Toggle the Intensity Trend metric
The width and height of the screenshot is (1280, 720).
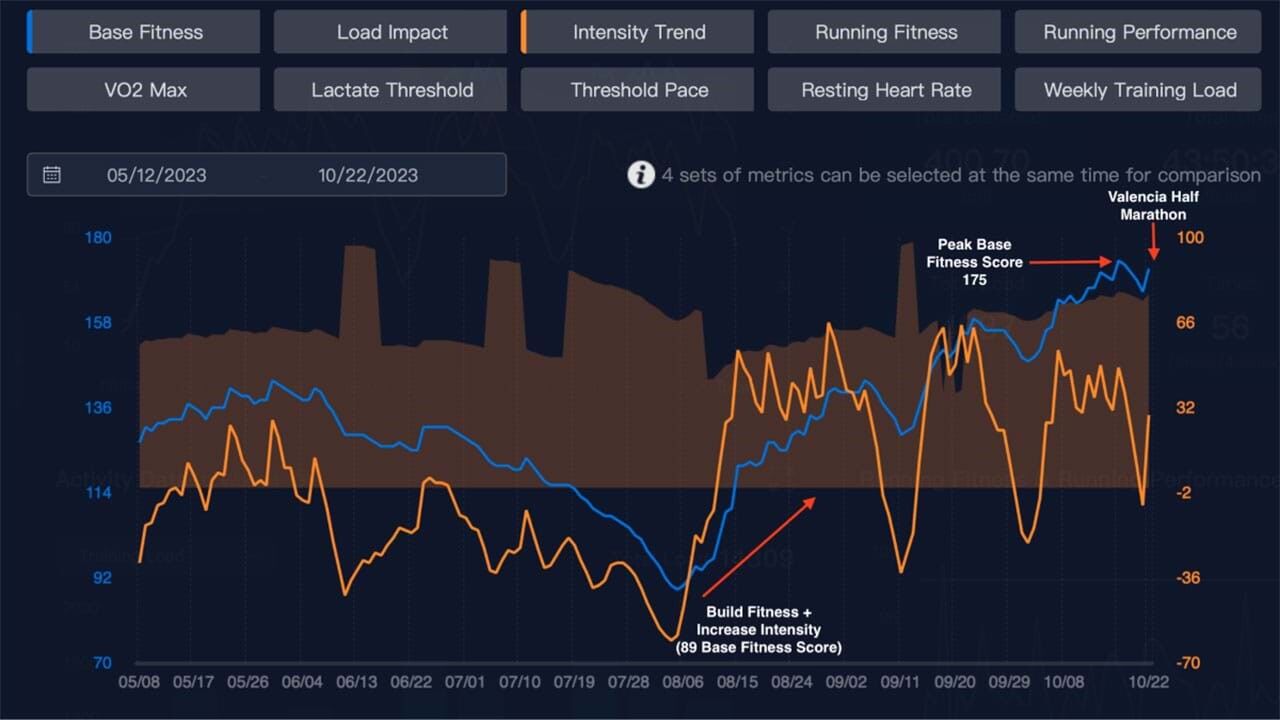(639, 32)
